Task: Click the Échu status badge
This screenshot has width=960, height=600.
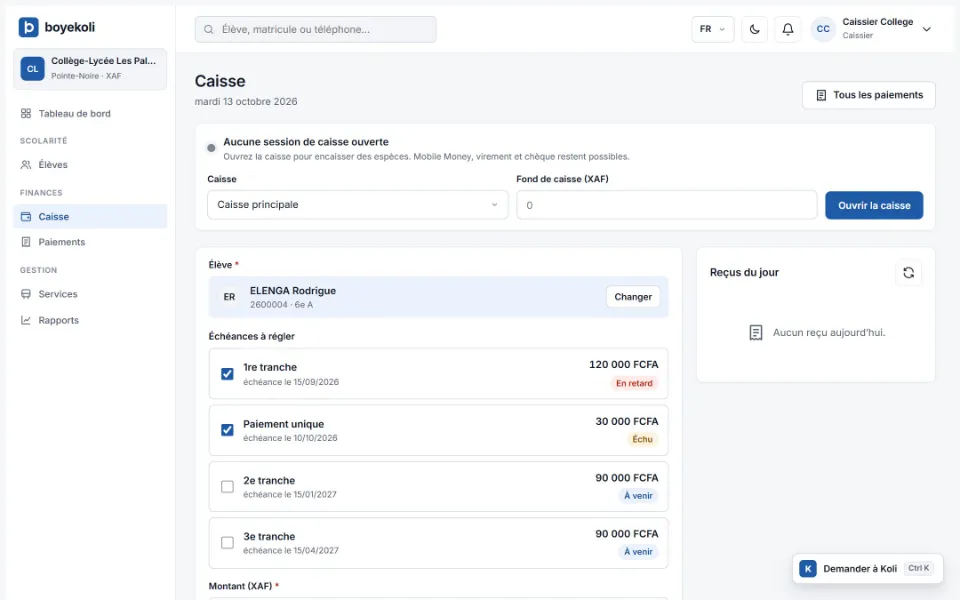Action: pos(642,439)
